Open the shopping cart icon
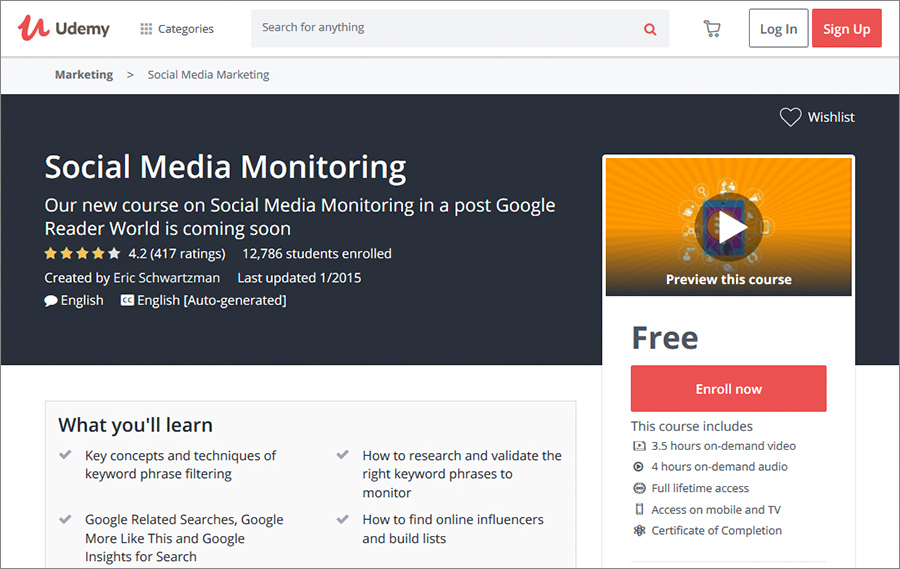The height and width of the screenshot is (569, 900). [712, 29]
